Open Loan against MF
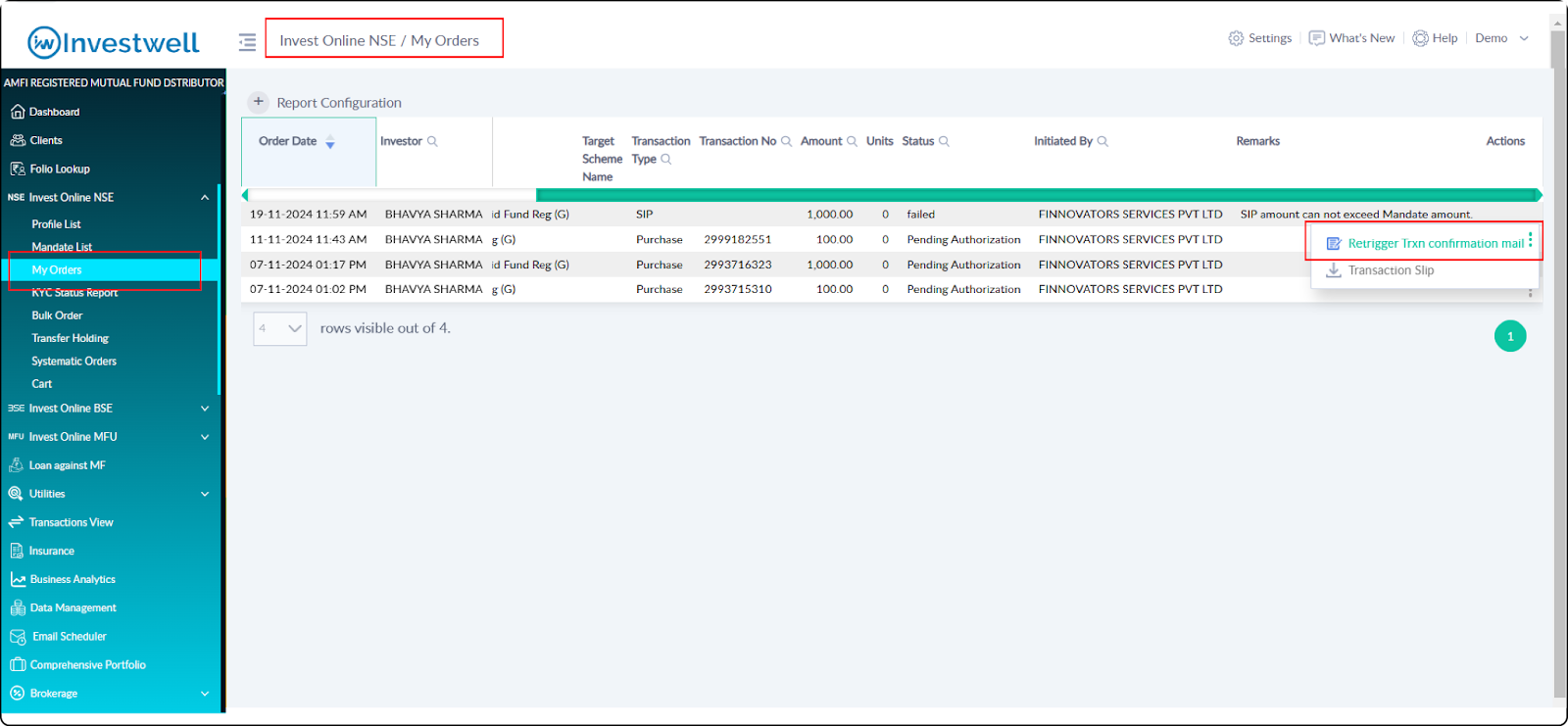The height and width of the screenshot is (726, 1568). pyautogui.click(x=67, y=465)
